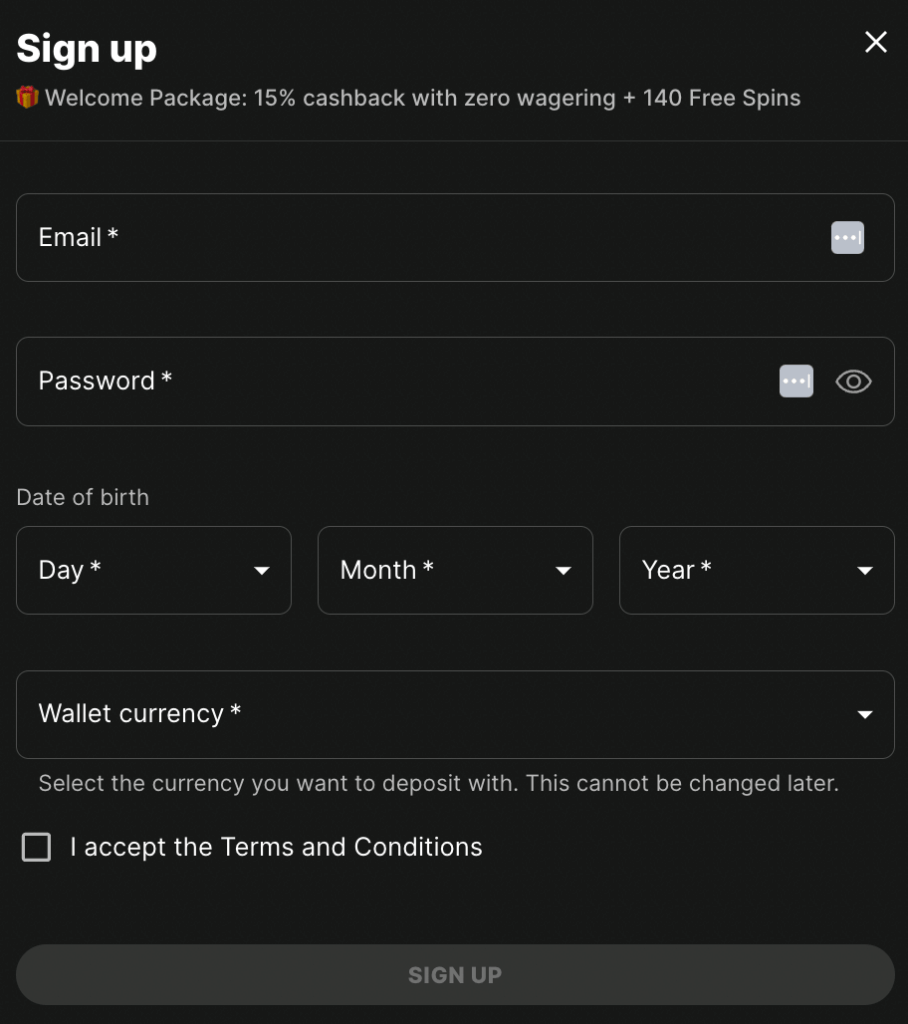Show password with the eye icon
This screenshot has width=908, height=1024.
(x=853, y=381)
